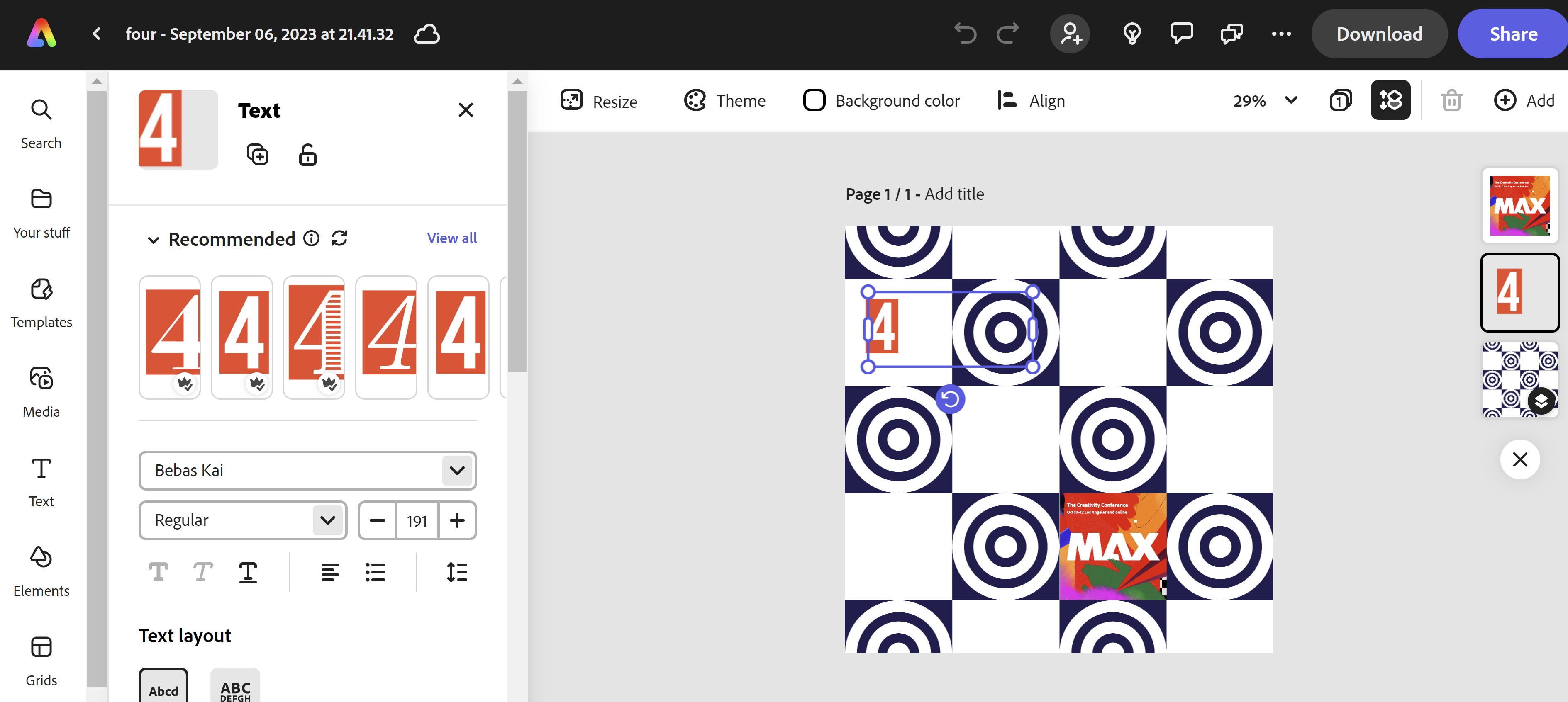Undo the last action
This screenshot has height=702, width=1568.
tap(965, 34)
